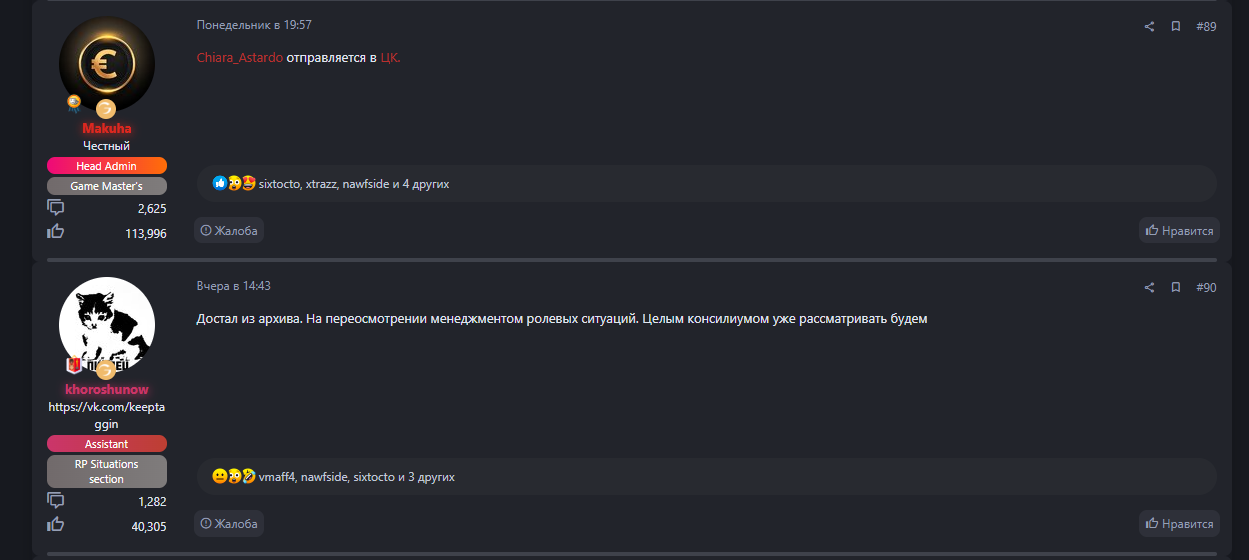Like Makuha's post with Нравится
Viewport: 1249px width, 560px height.
click(1179, 231)
